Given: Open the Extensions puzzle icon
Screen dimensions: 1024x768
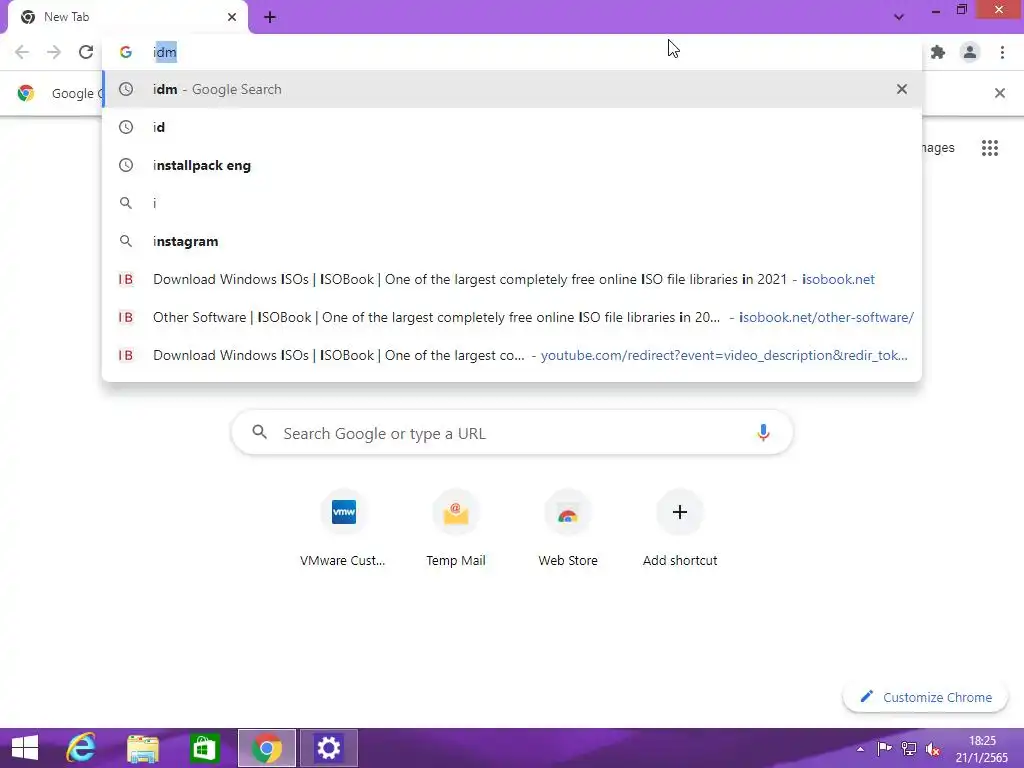Looking at the screenshot, I should click(938, 52).
